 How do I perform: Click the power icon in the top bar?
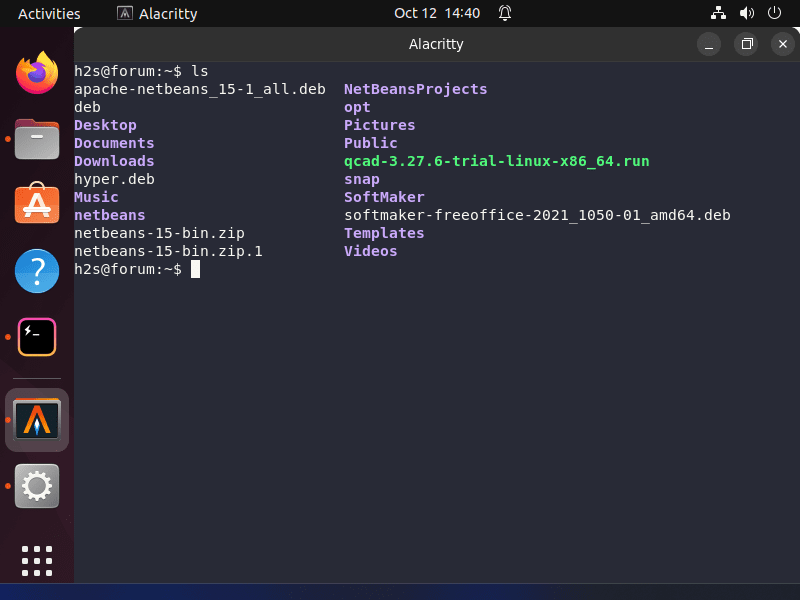pyautogui.click(x=775, y=14)
